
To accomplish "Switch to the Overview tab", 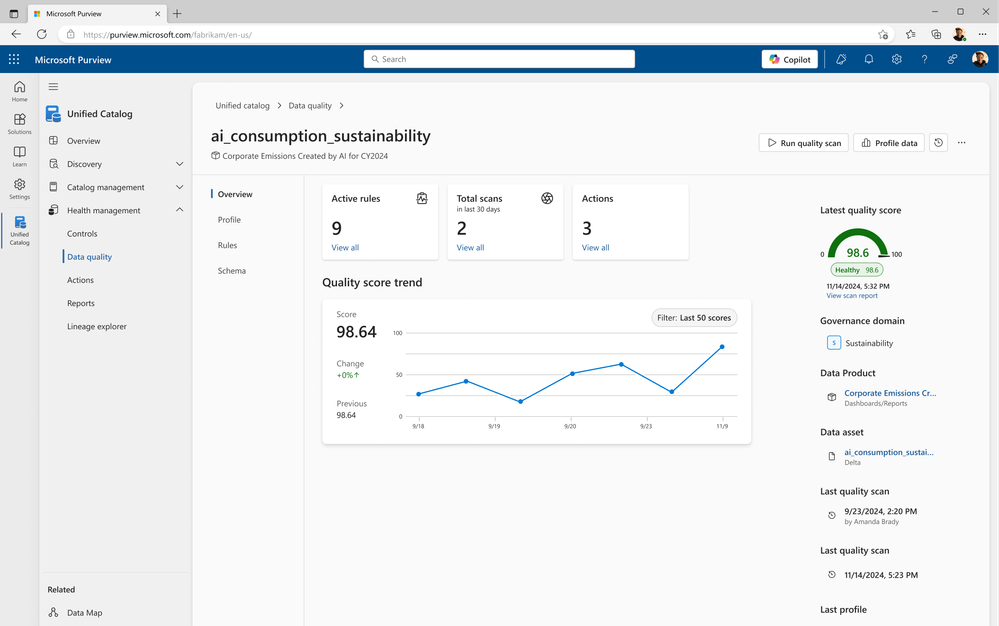I will [x=235, y=194].
